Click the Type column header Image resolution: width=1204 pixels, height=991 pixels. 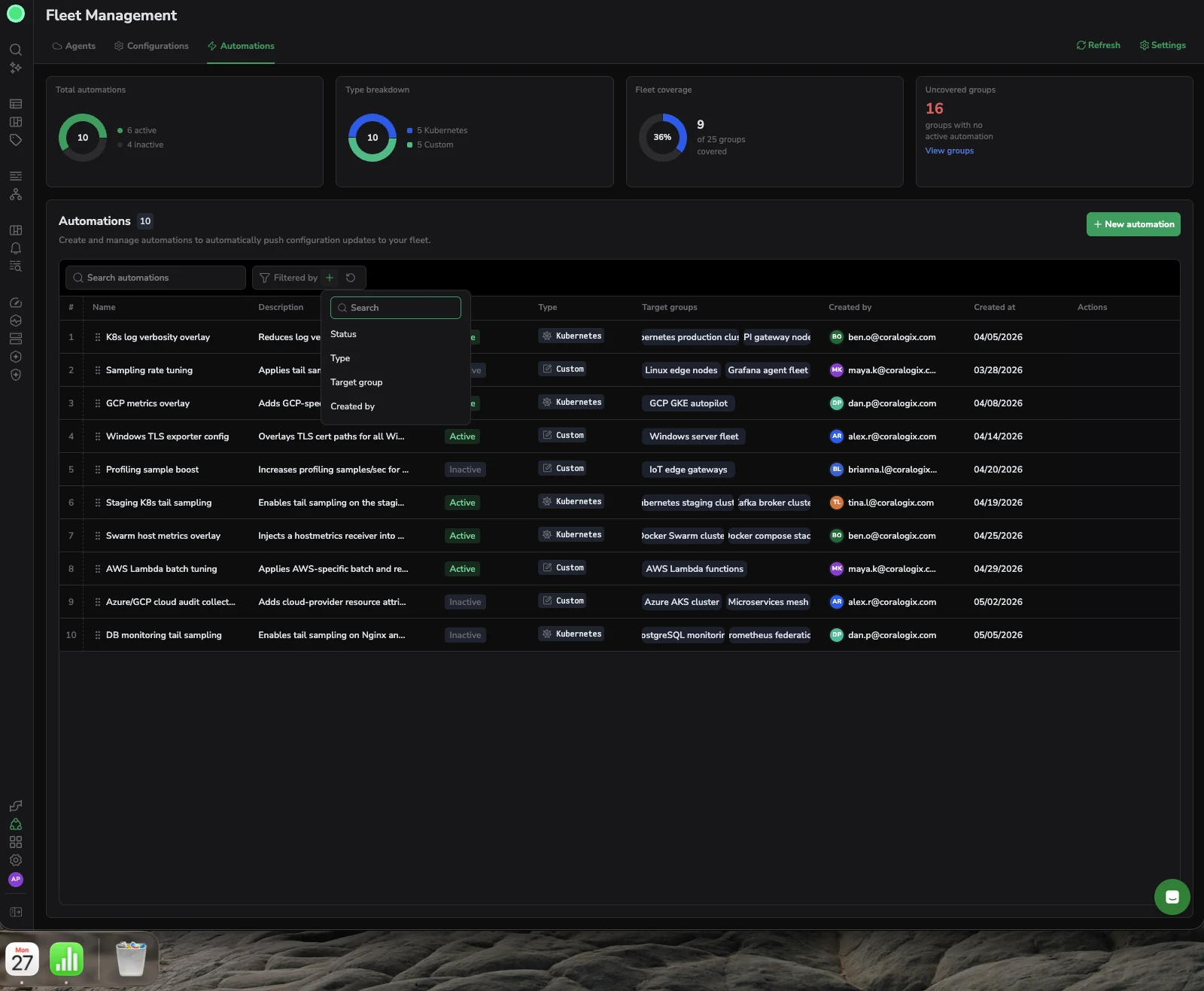548,307
